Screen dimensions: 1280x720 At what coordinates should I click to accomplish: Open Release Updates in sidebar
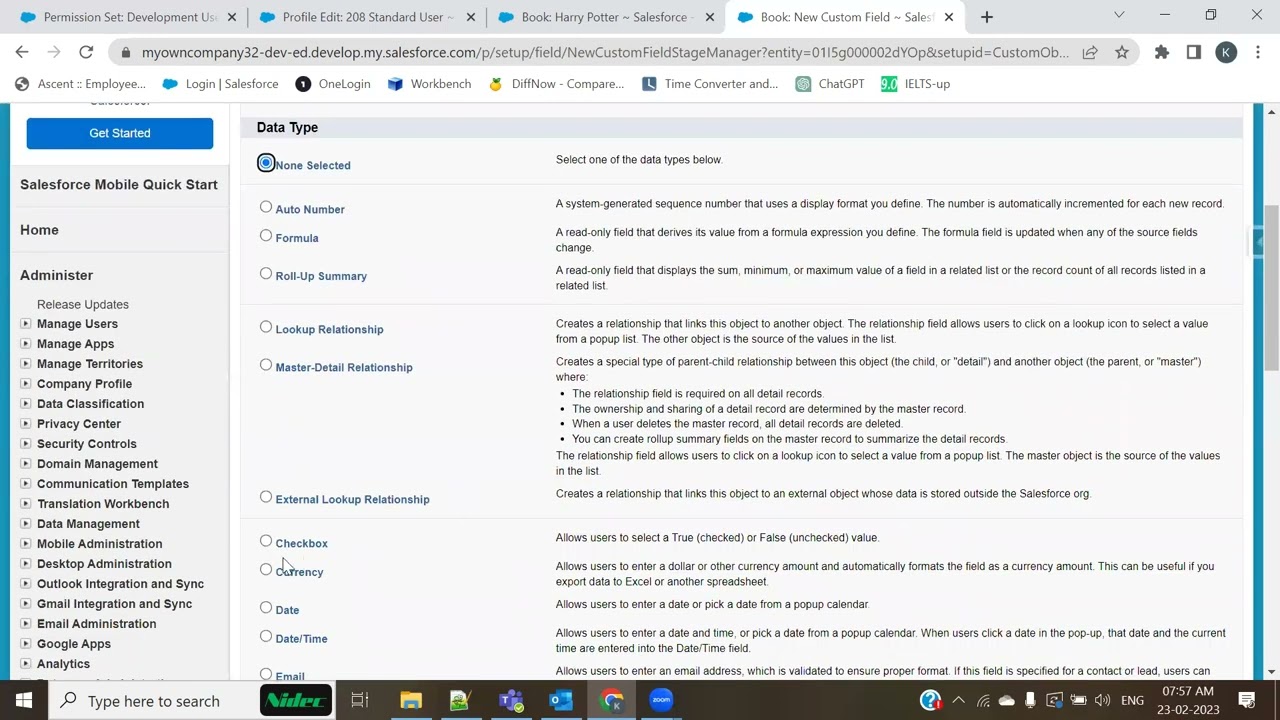click(x=83, y=304)
